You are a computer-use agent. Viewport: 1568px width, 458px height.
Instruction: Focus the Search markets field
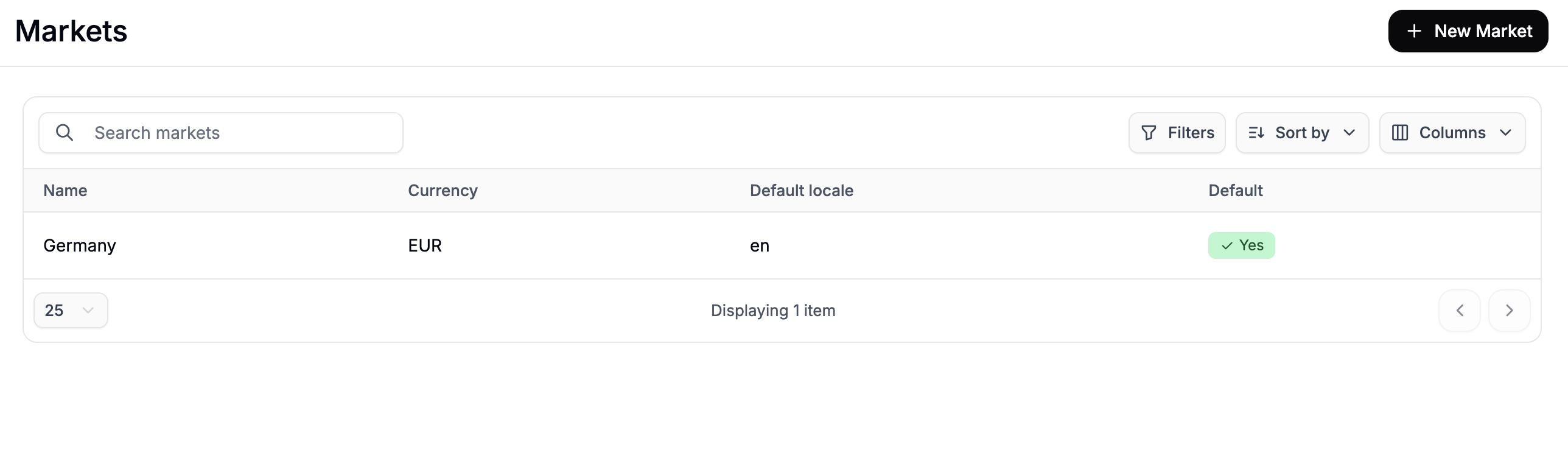tap(221, 133)
